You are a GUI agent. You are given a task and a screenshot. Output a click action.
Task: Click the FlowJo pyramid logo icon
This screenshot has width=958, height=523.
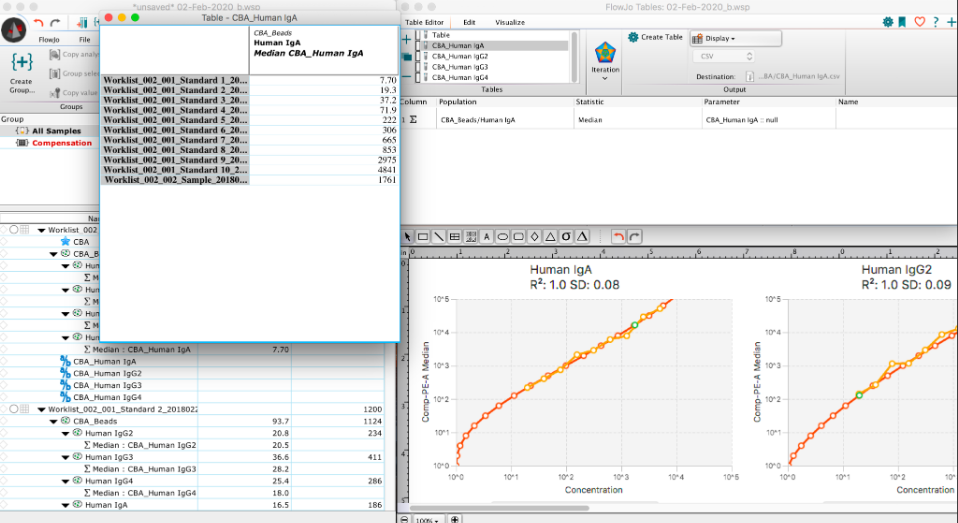pos(14,29)
